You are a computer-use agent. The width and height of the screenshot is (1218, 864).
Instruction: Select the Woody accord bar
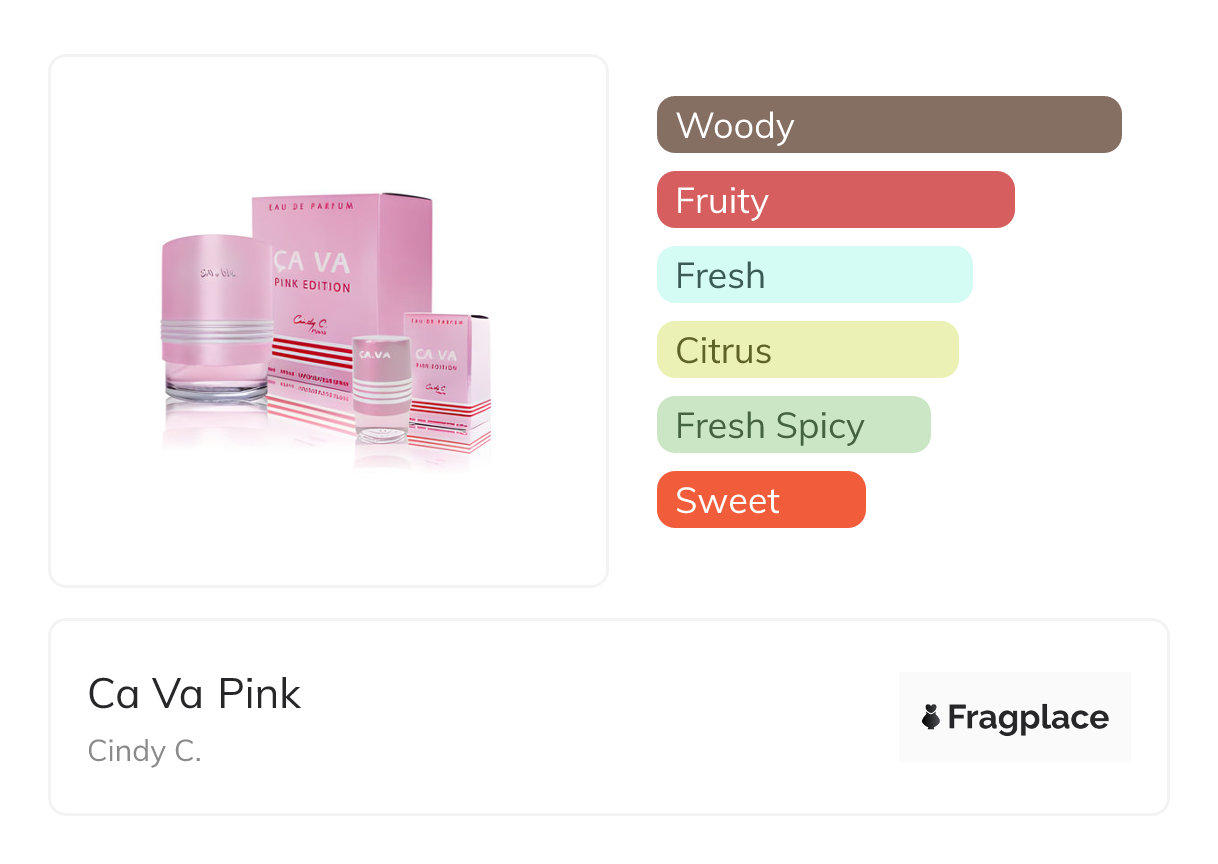[x=888, y=125]
